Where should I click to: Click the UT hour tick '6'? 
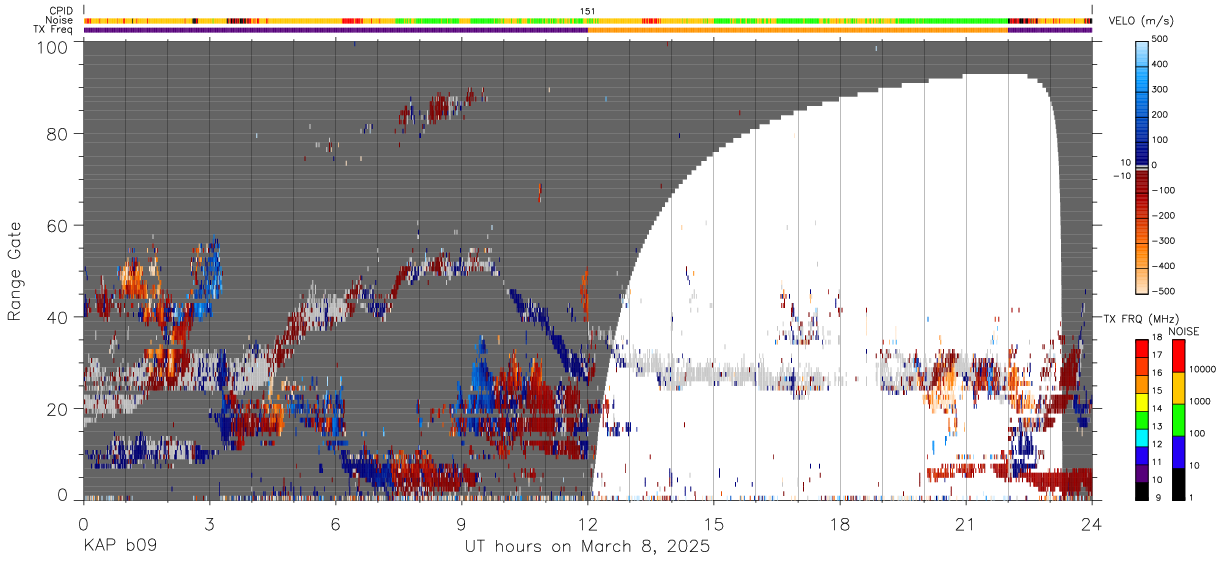pyautogui.click(x=335, y=523)
